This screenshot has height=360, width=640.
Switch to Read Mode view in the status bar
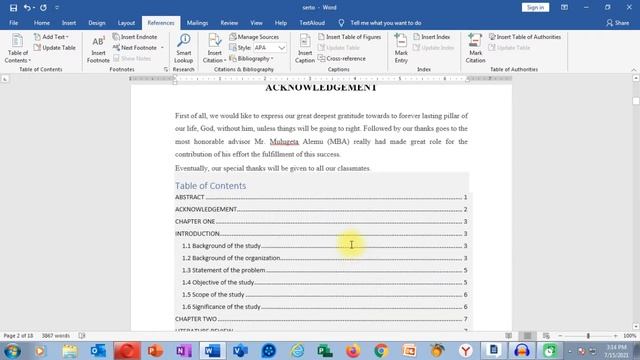click(x=509, y=336)
